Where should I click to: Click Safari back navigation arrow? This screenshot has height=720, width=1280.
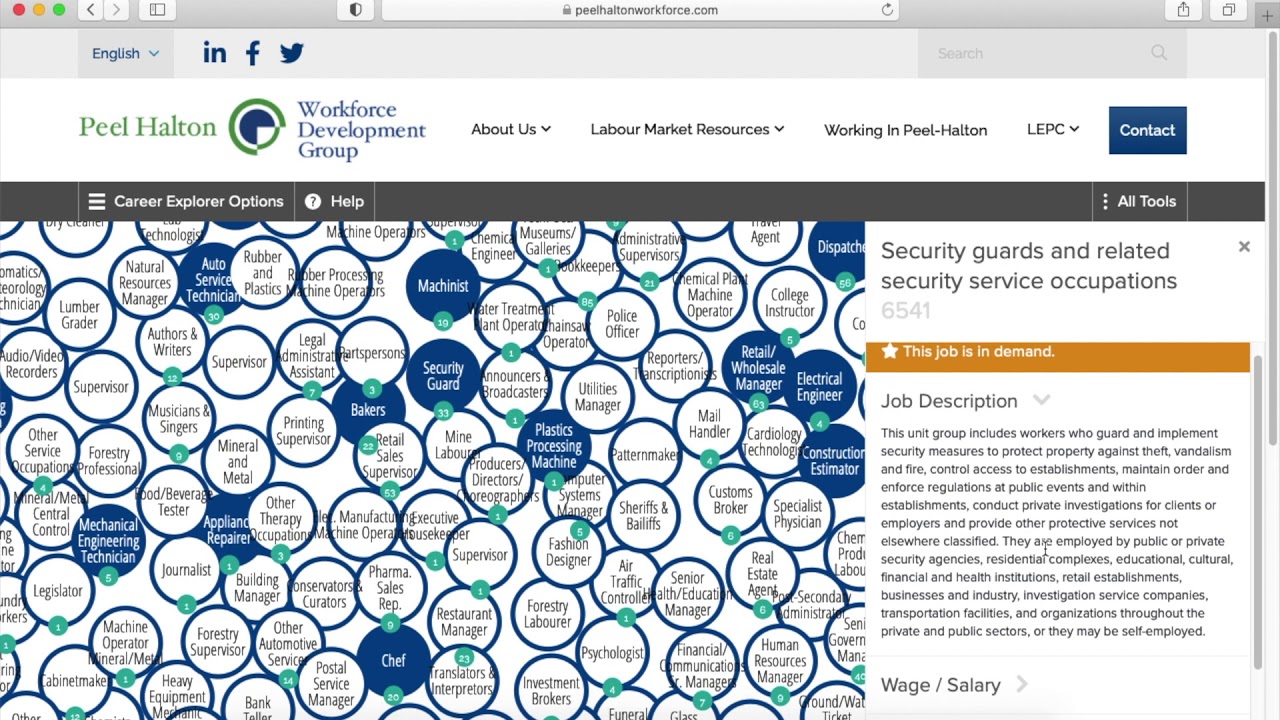(91, 10)
